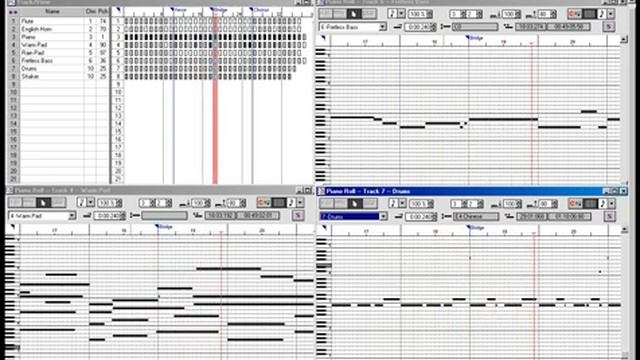Screen dimensions: 640x360
Task: Open note duration dropdown arrow in Drums toolbar
Action: click(402, 203)
